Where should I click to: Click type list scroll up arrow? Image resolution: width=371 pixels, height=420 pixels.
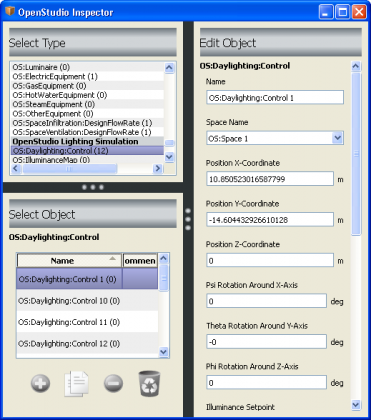(169, 68)
